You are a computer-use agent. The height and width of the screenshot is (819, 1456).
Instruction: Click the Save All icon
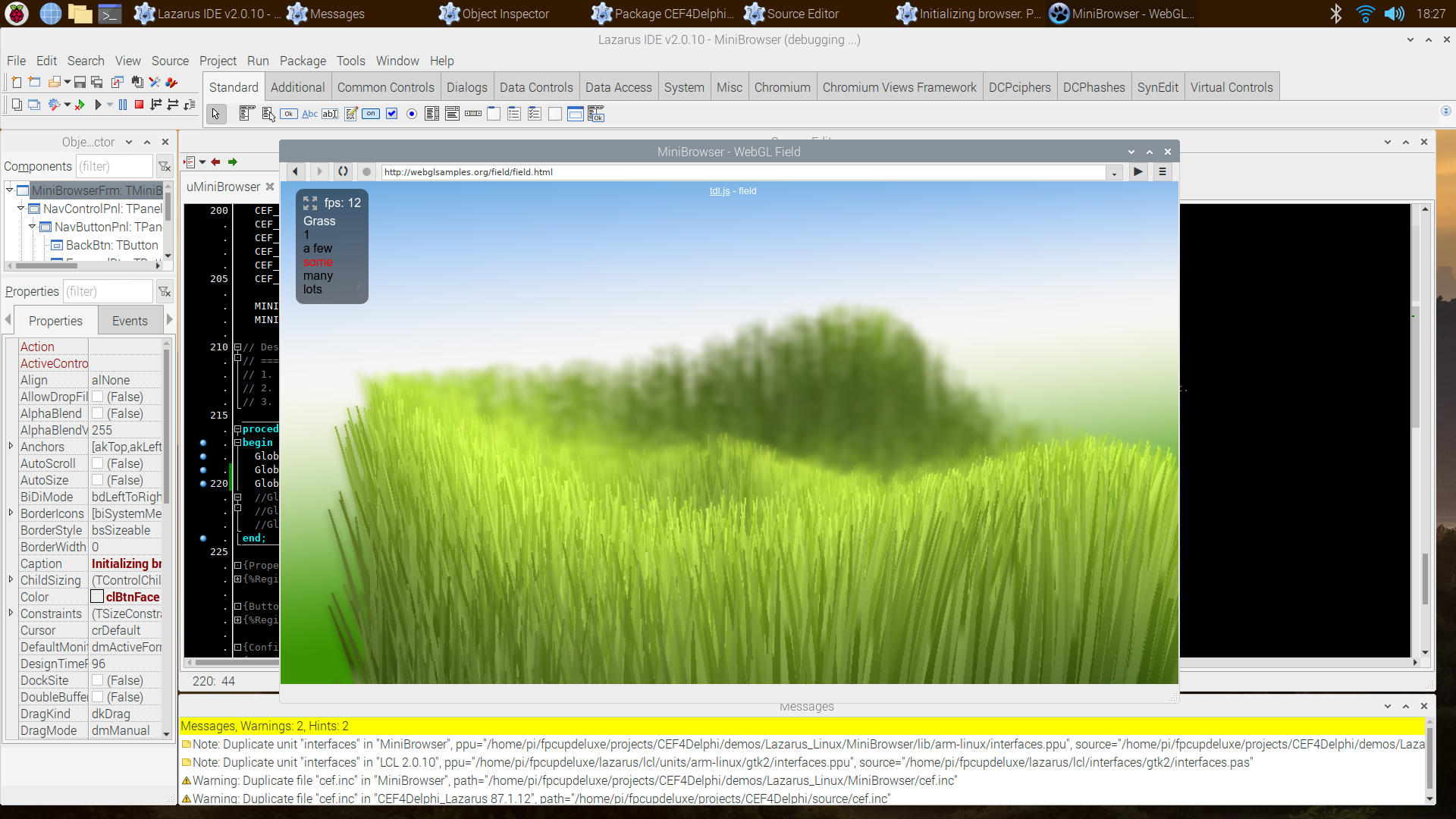click(x=97, y=82)
